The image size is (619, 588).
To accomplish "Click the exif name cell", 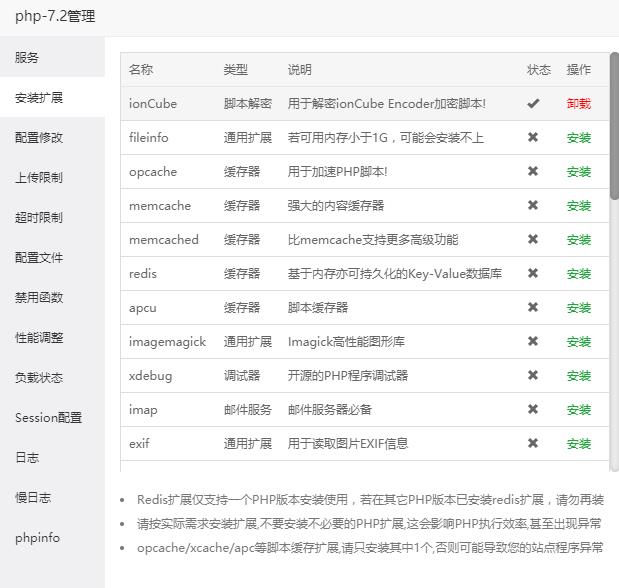I will [139, 443].
